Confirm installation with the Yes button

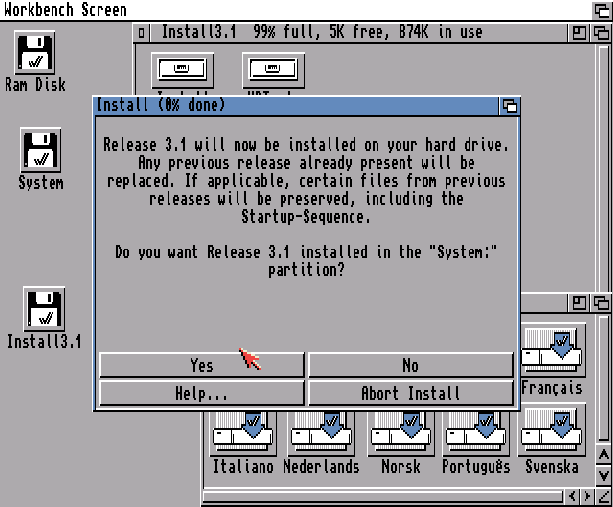202,365
